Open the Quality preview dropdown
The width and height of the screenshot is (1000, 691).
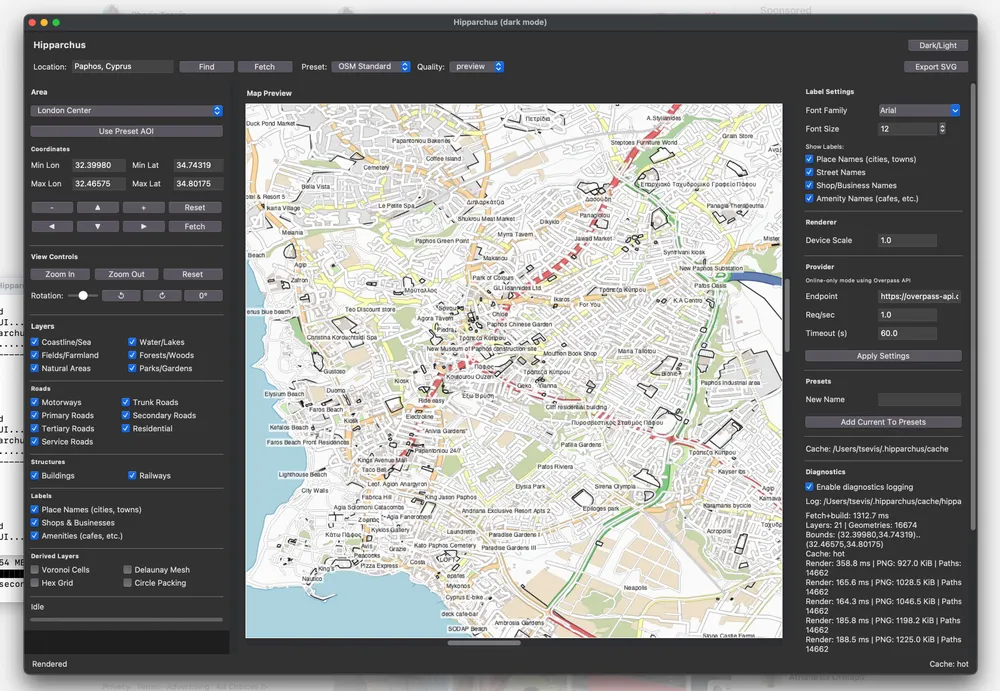click(x=477, y=67)
